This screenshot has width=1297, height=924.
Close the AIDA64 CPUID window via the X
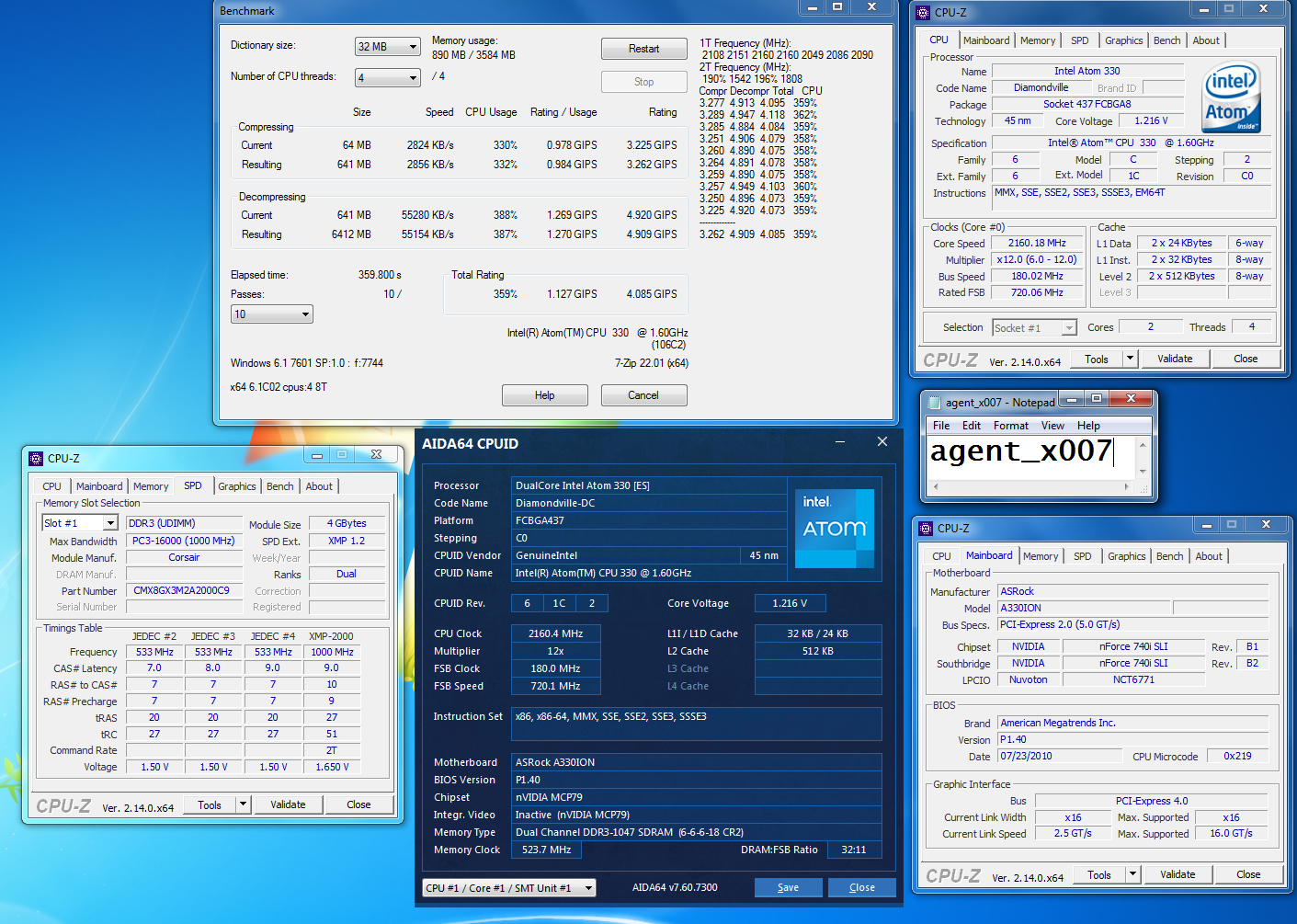[x=882, y=442]
